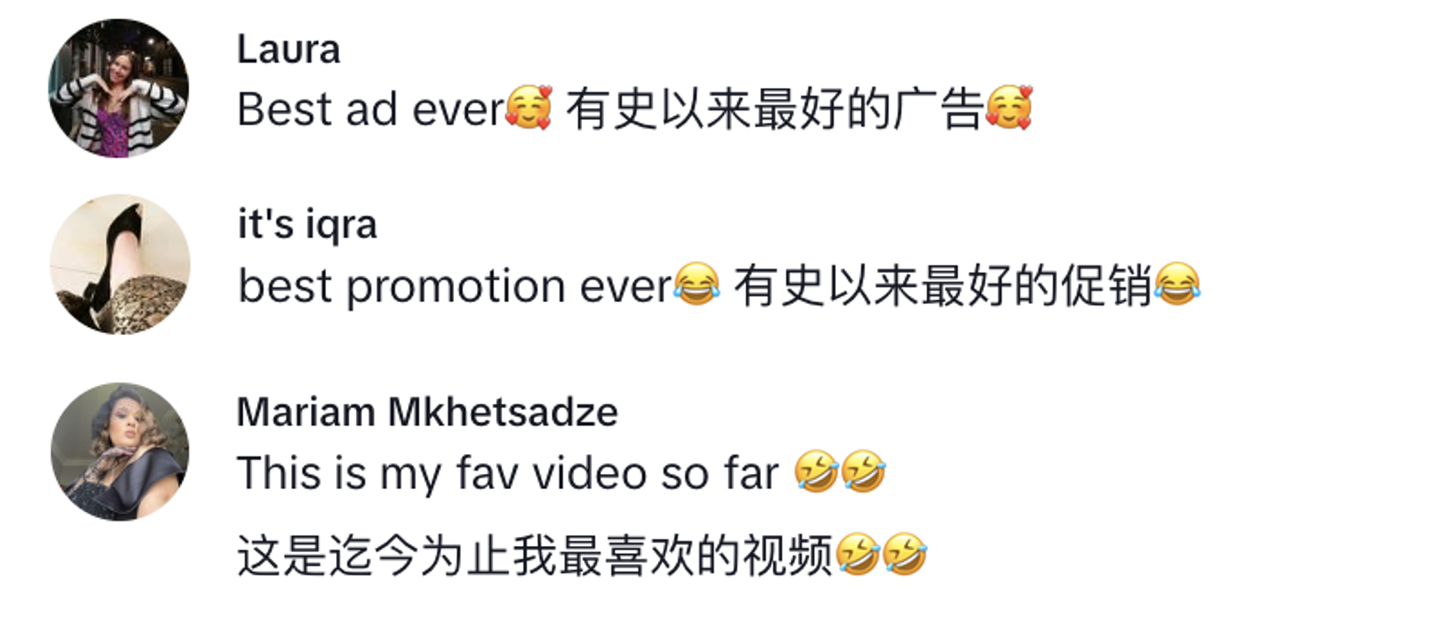Click the tears-of-joy emoji after 'promotion ever'
The height and width of the screenshot is (618, 1440).
pos(696,287)
